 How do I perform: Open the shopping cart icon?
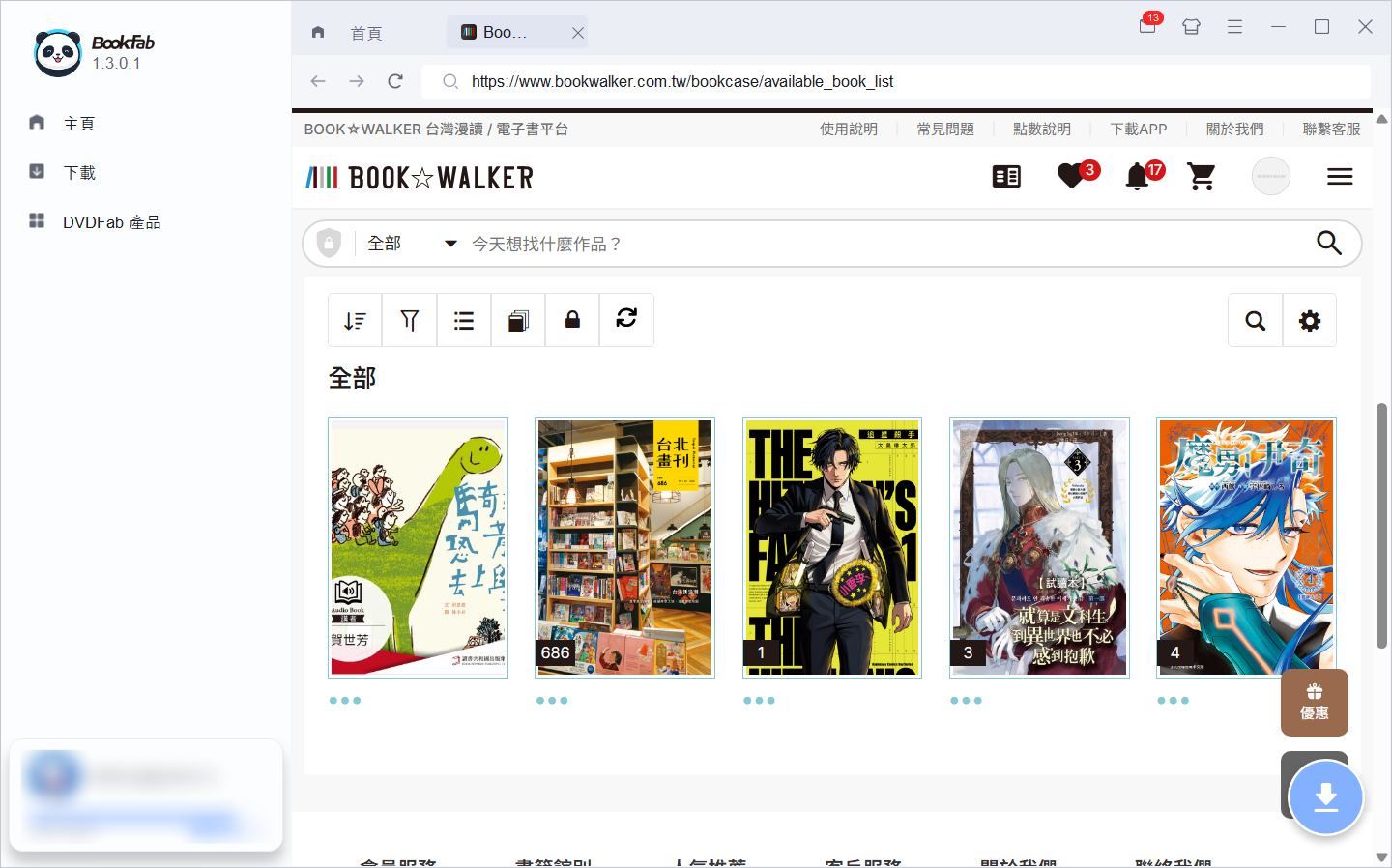point(1202,177)
